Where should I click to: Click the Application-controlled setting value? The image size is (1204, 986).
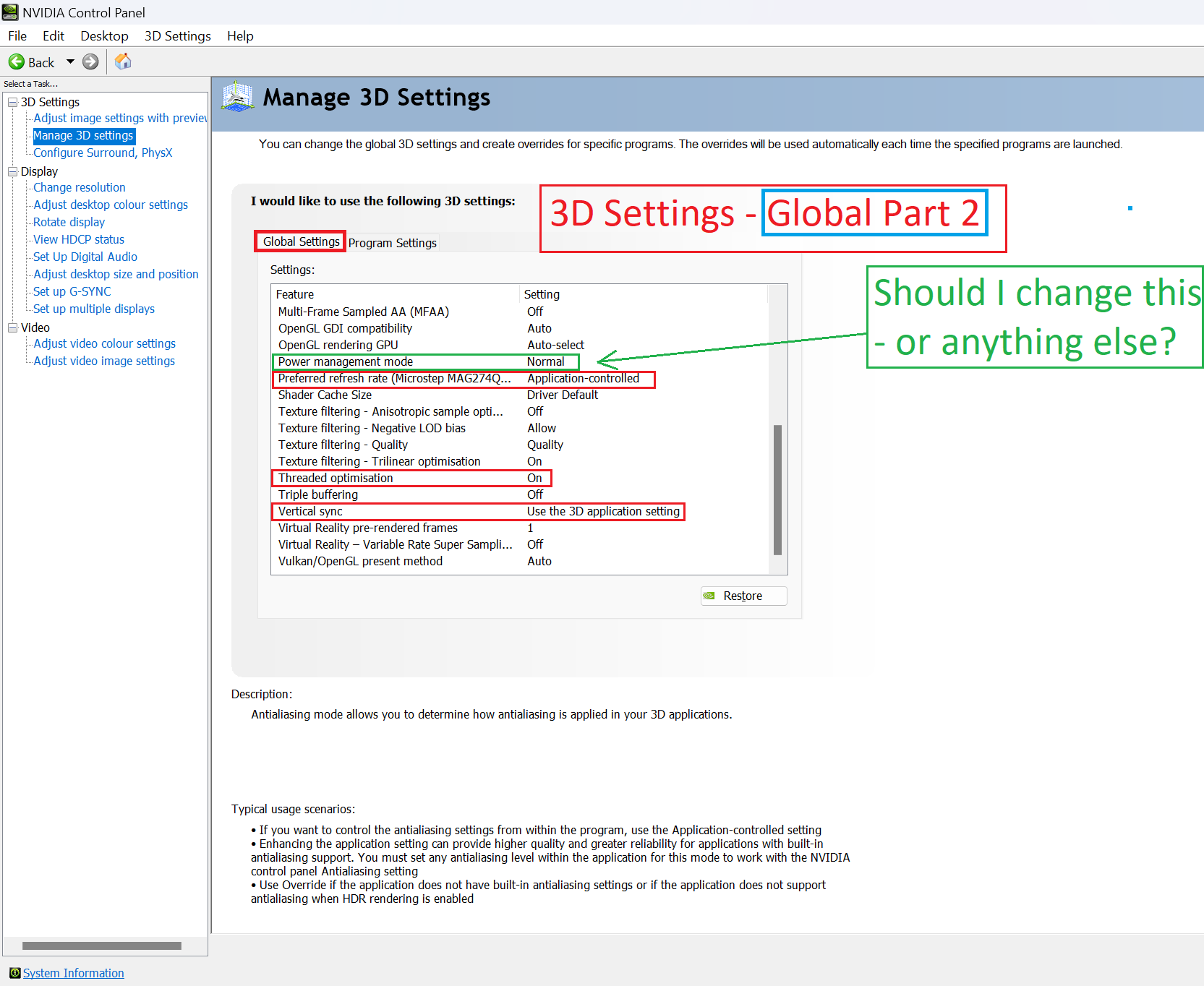coord(583,378)
